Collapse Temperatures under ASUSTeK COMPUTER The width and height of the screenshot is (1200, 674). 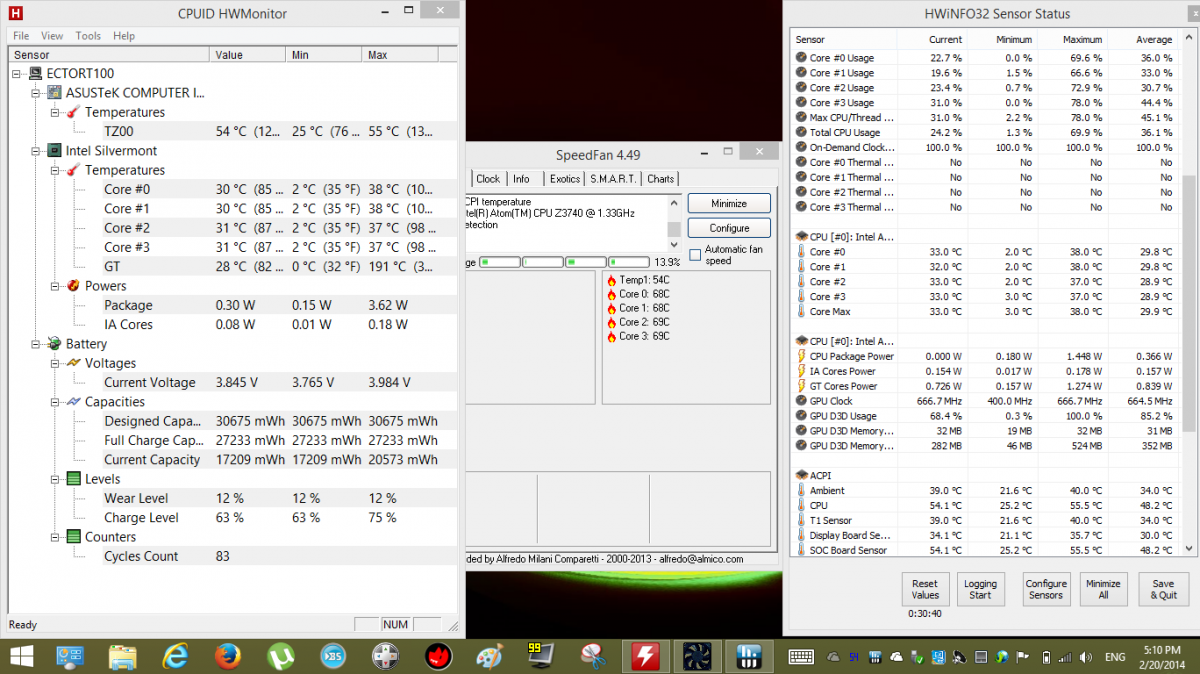click(x=57, y=112)
